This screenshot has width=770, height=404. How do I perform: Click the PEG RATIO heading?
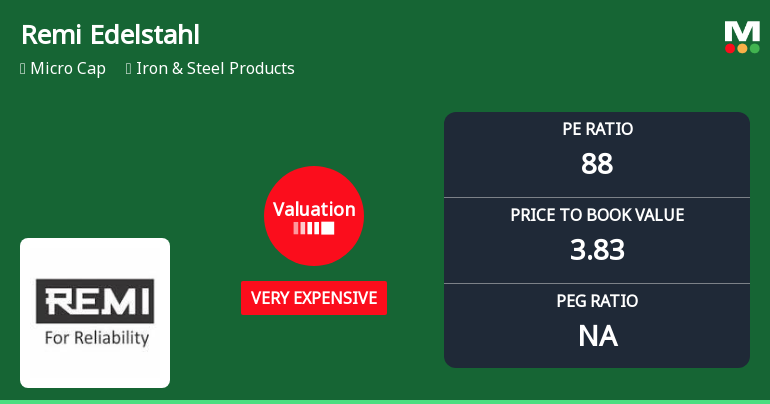[597, 301]
